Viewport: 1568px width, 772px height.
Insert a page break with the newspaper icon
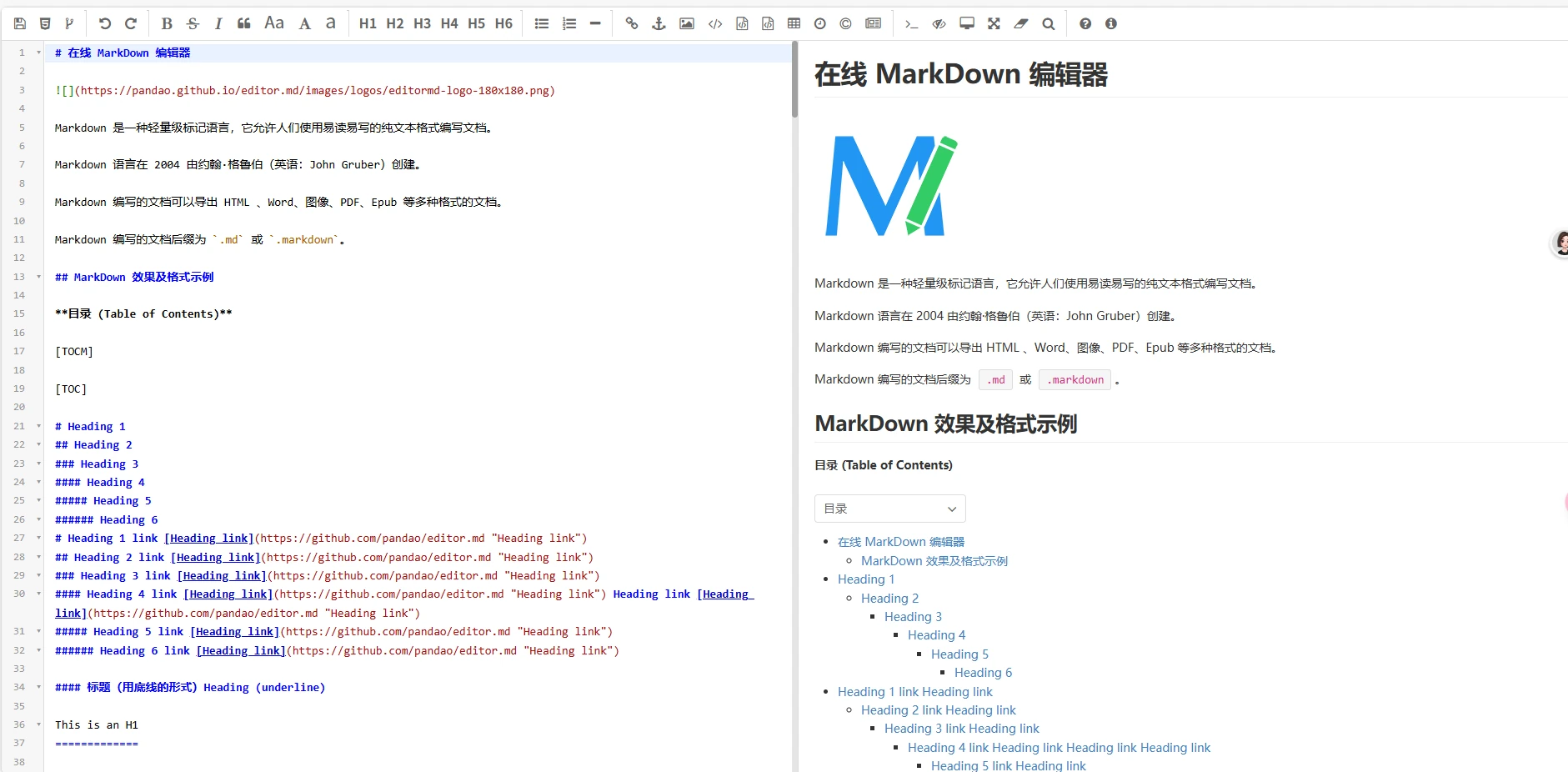pyautogui.click(x=874, y=23)
